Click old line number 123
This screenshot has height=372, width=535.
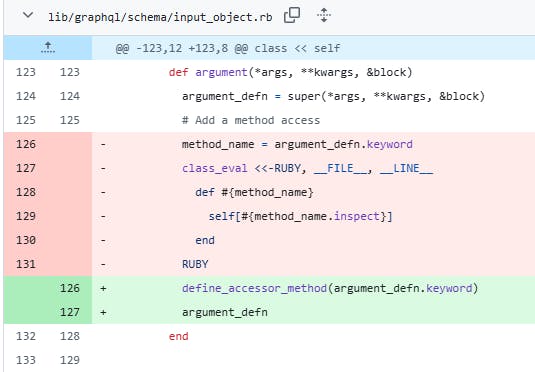coord(26,72)
